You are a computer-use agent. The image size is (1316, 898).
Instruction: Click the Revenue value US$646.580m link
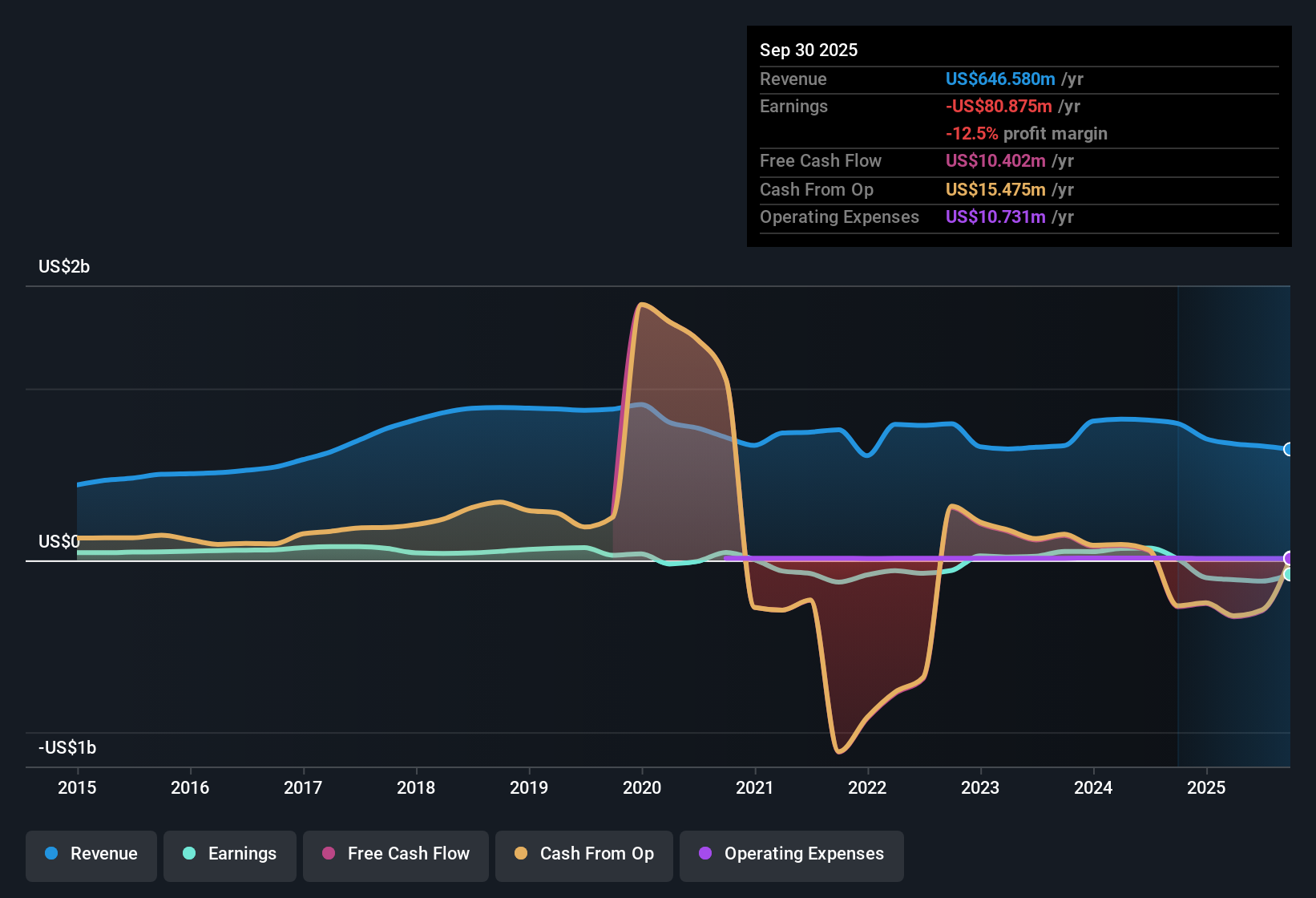(1000, 79)
